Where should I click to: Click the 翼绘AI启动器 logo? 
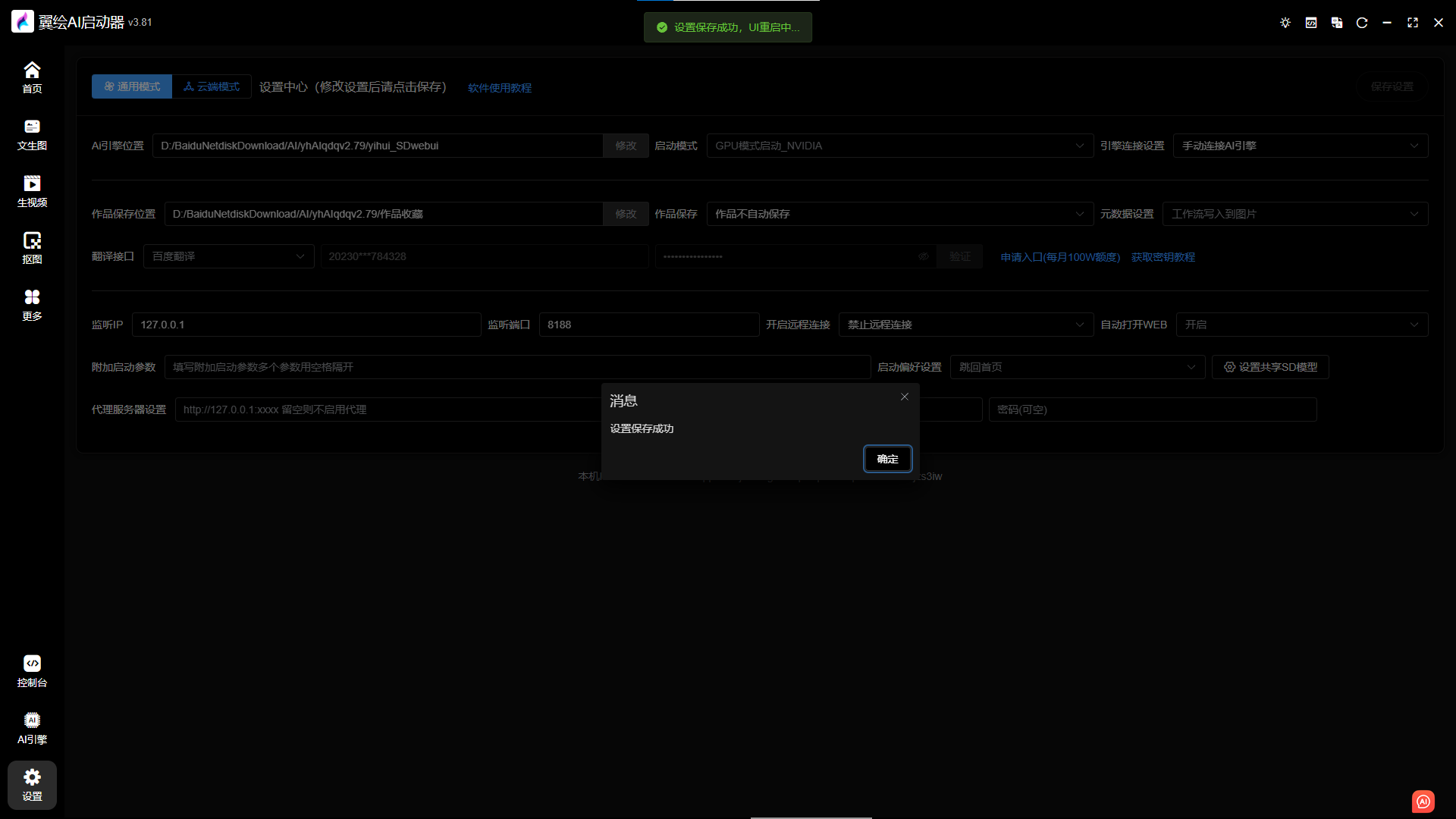pyautogui.click(x=23, y=22)
